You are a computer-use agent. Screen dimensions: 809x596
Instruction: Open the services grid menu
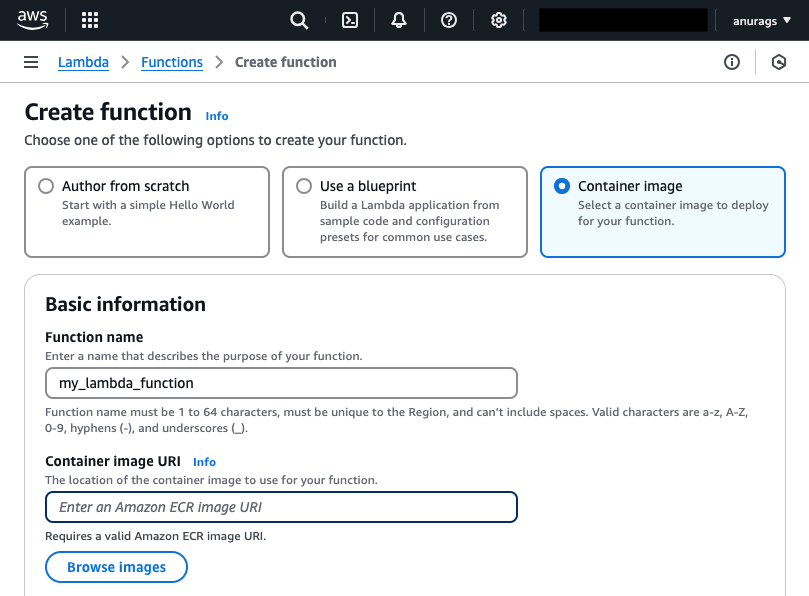pos(90,20)
